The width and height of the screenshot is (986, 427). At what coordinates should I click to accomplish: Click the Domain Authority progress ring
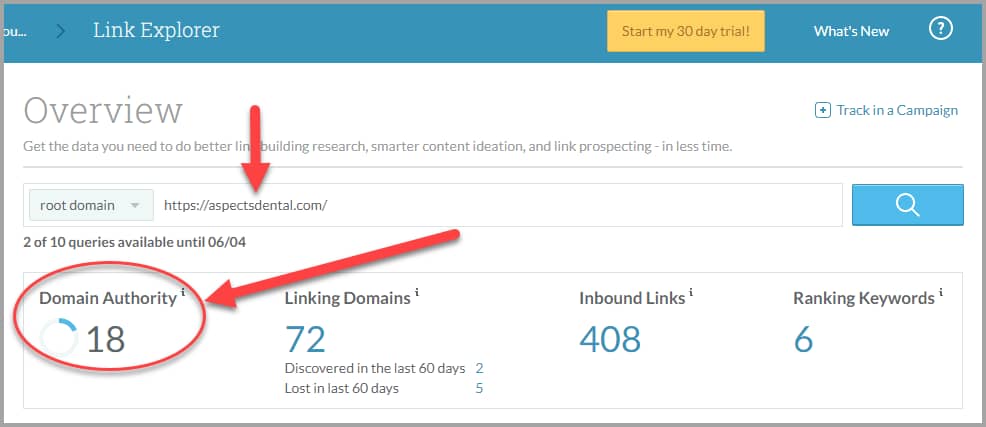pos(58,338)
